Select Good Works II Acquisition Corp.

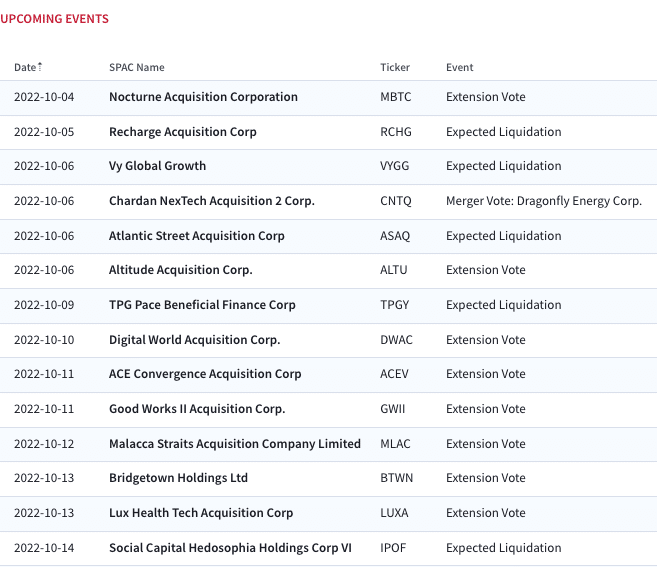(197, 409)
